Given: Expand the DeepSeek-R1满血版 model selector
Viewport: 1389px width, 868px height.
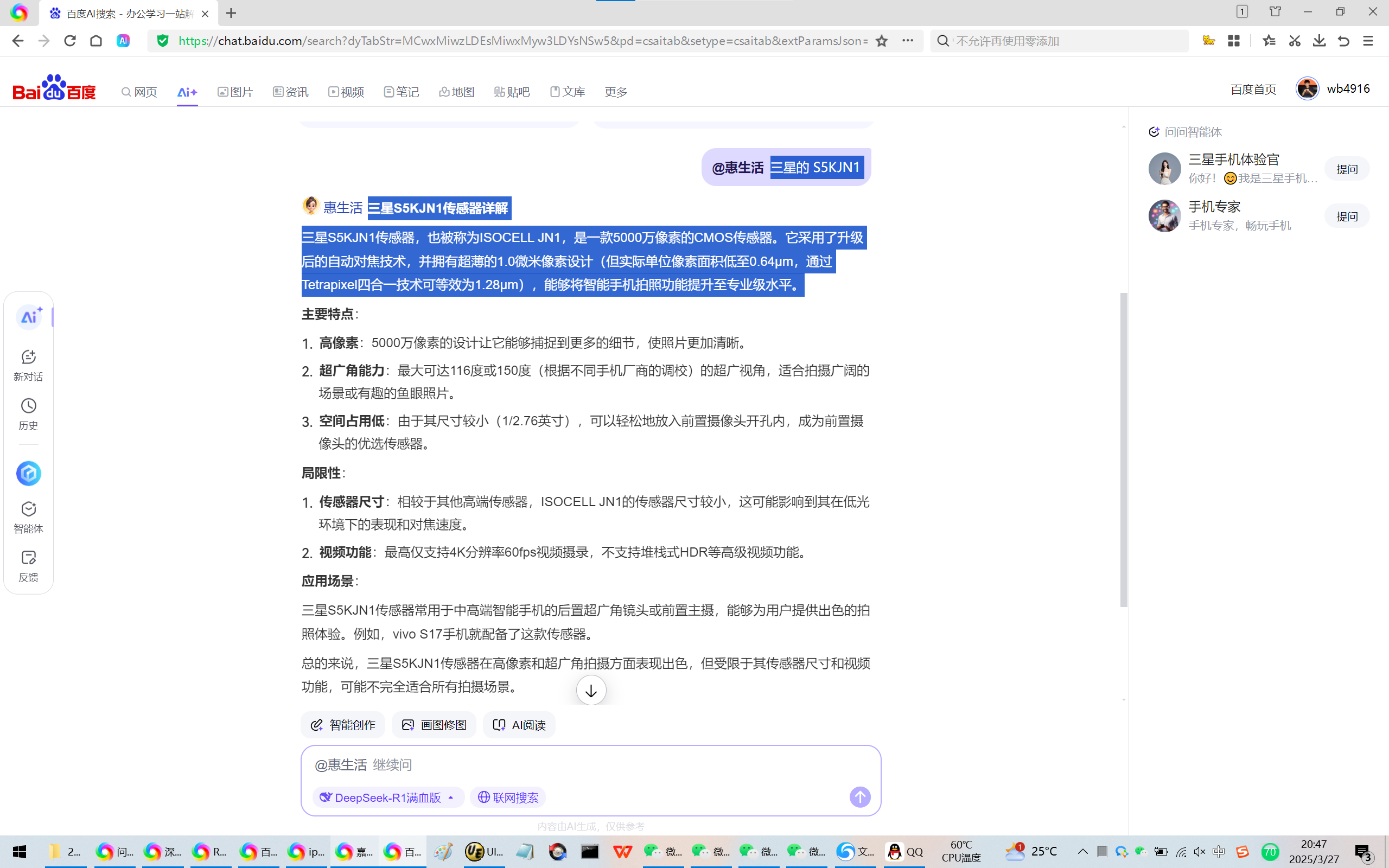Looking at the screenshot, I should tap(388, 797).
